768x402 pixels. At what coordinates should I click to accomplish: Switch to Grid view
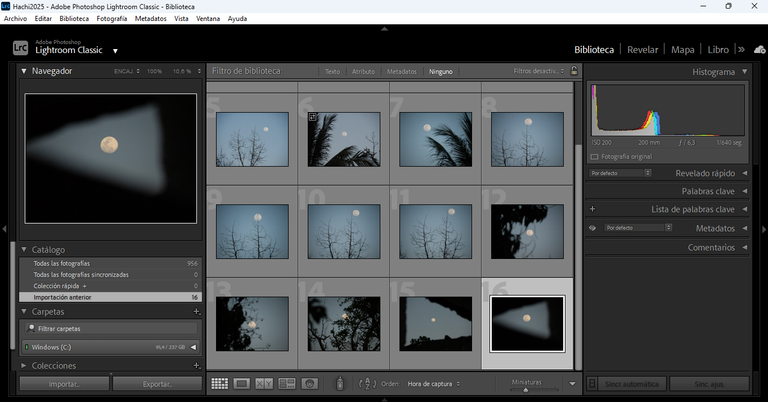click(x=219, y=384)
